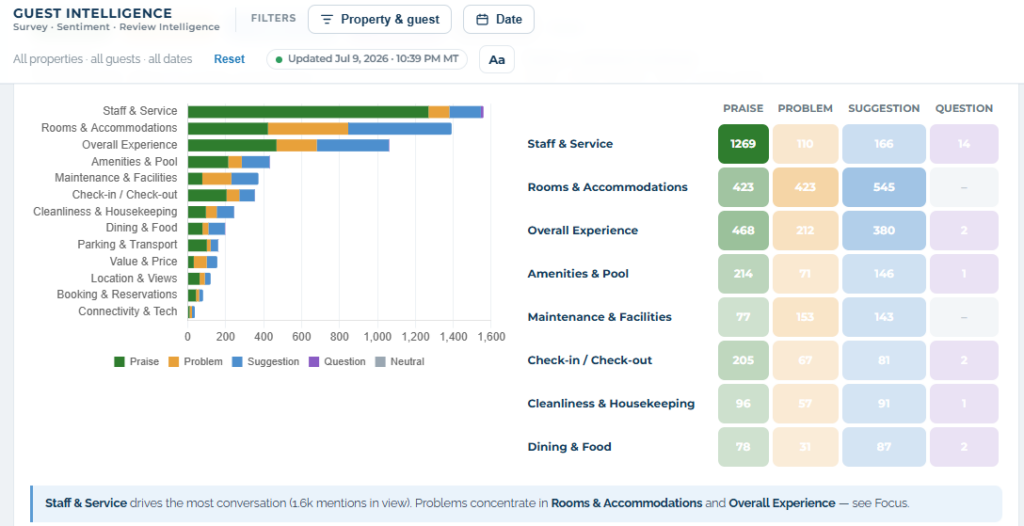Click the SUGGESTION column header
Image resolution: width=1024 pixels, height=526 pixels.
point(884,108)
